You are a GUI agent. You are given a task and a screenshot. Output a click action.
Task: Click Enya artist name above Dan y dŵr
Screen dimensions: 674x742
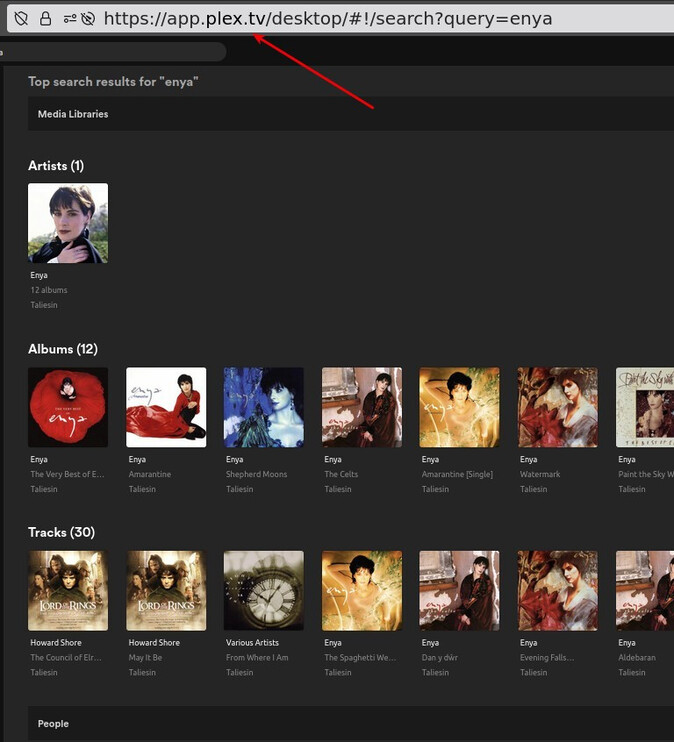pyautogui.click(x=430, y=643)
